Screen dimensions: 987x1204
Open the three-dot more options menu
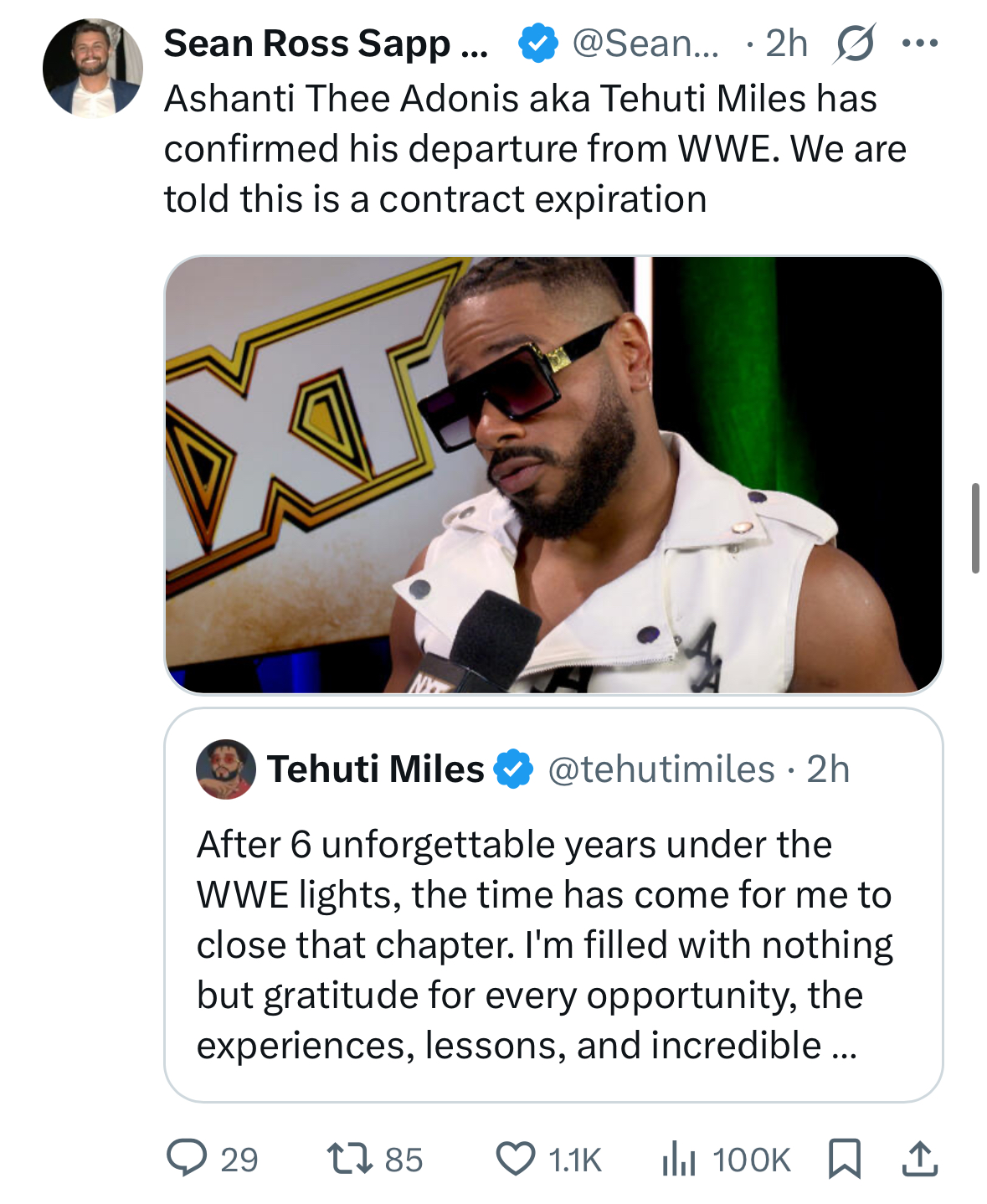(x=919, y=44)
